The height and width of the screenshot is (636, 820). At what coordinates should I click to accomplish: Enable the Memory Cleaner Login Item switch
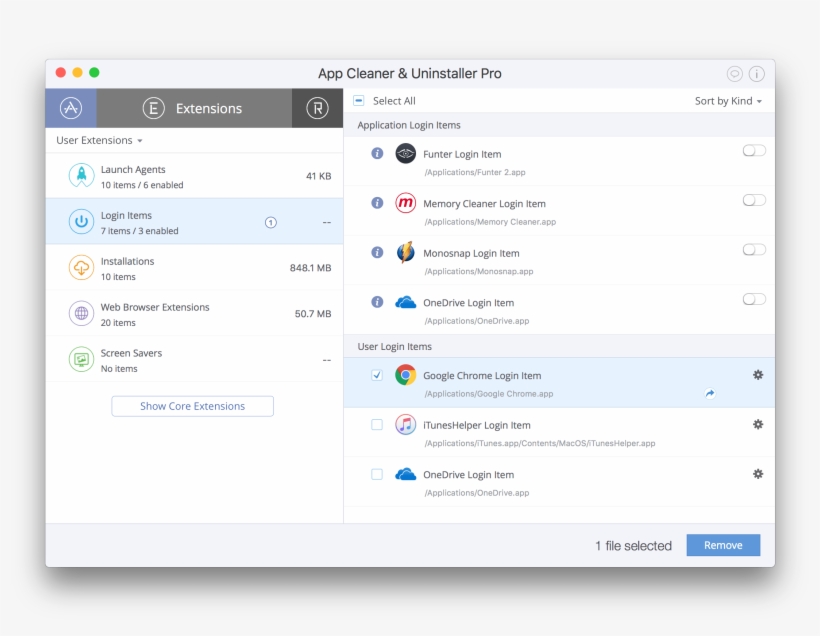pos(754,200)
